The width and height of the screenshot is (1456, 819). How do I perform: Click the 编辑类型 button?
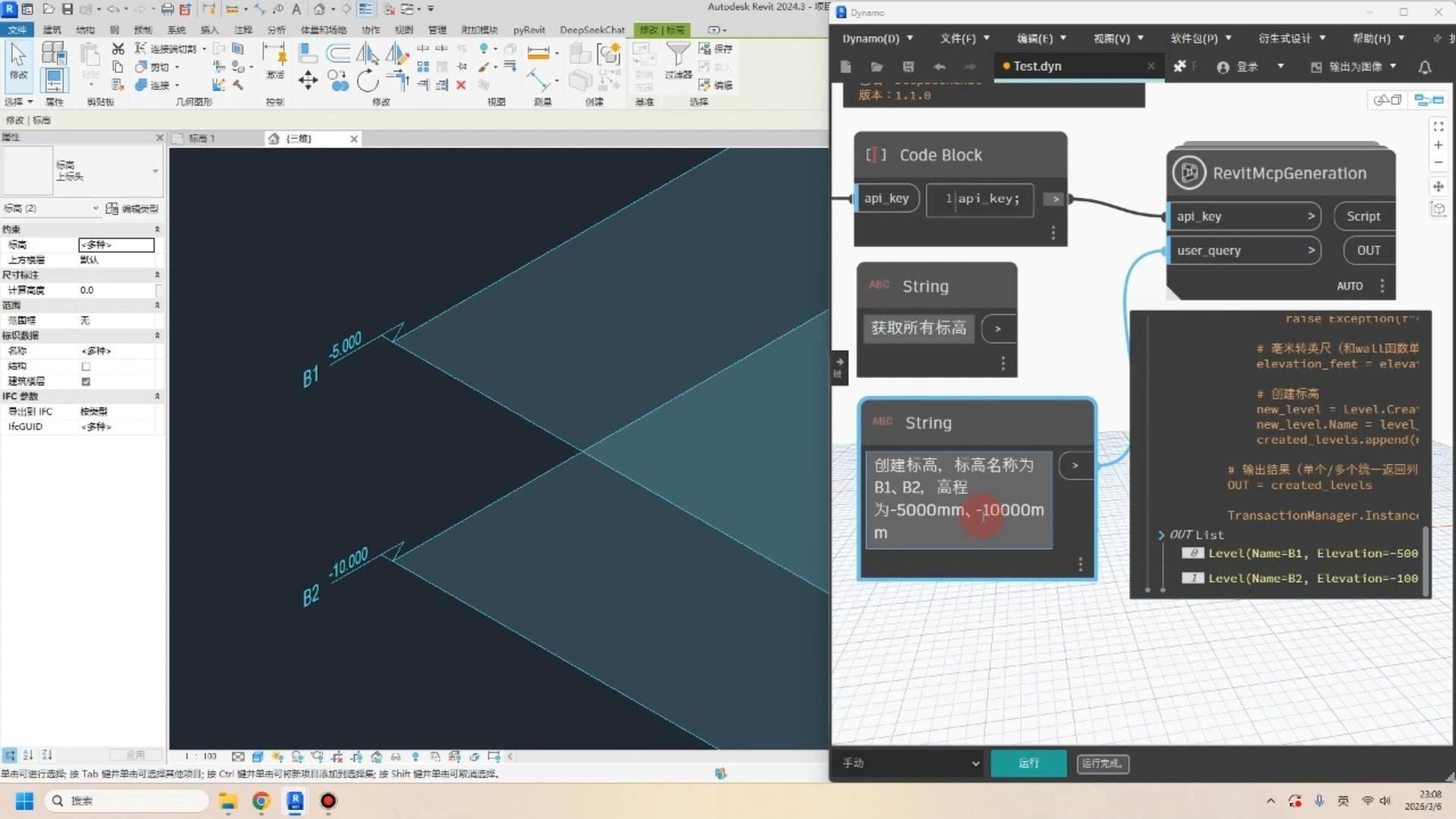click(x=133, y=209)
